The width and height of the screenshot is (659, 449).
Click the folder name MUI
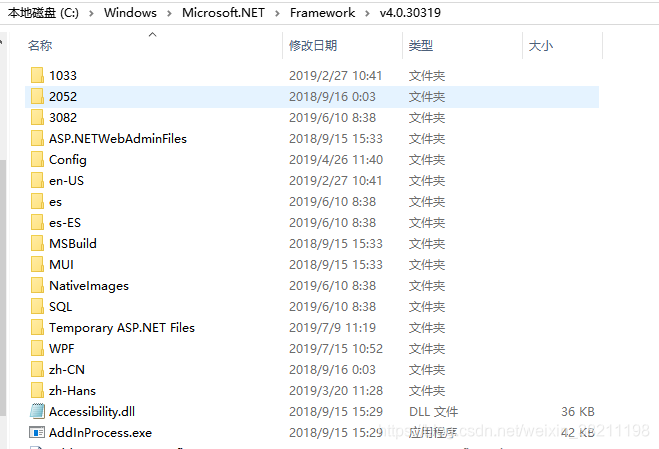(x=61, y=265)
